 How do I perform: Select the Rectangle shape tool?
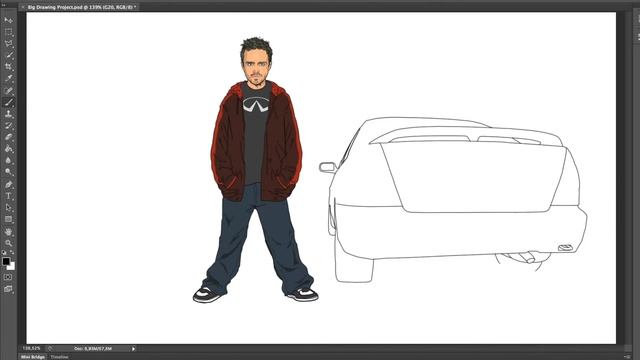[x=8, y=219]
